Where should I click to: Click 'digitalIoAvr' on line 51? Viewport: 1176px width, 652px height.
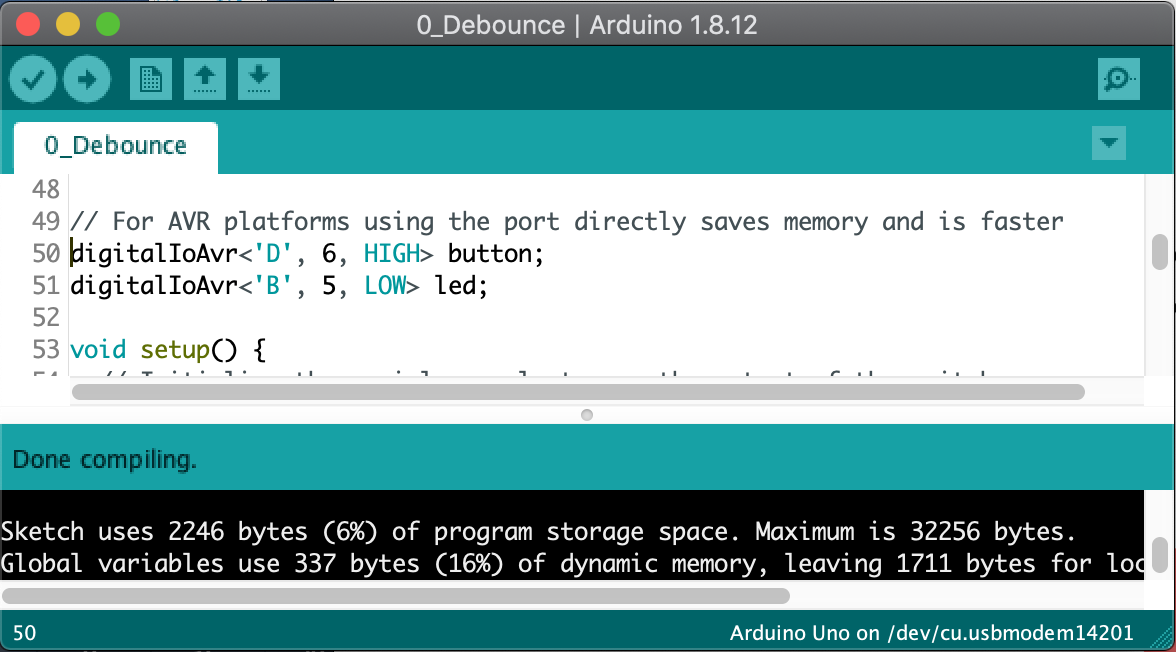(154, 286)
